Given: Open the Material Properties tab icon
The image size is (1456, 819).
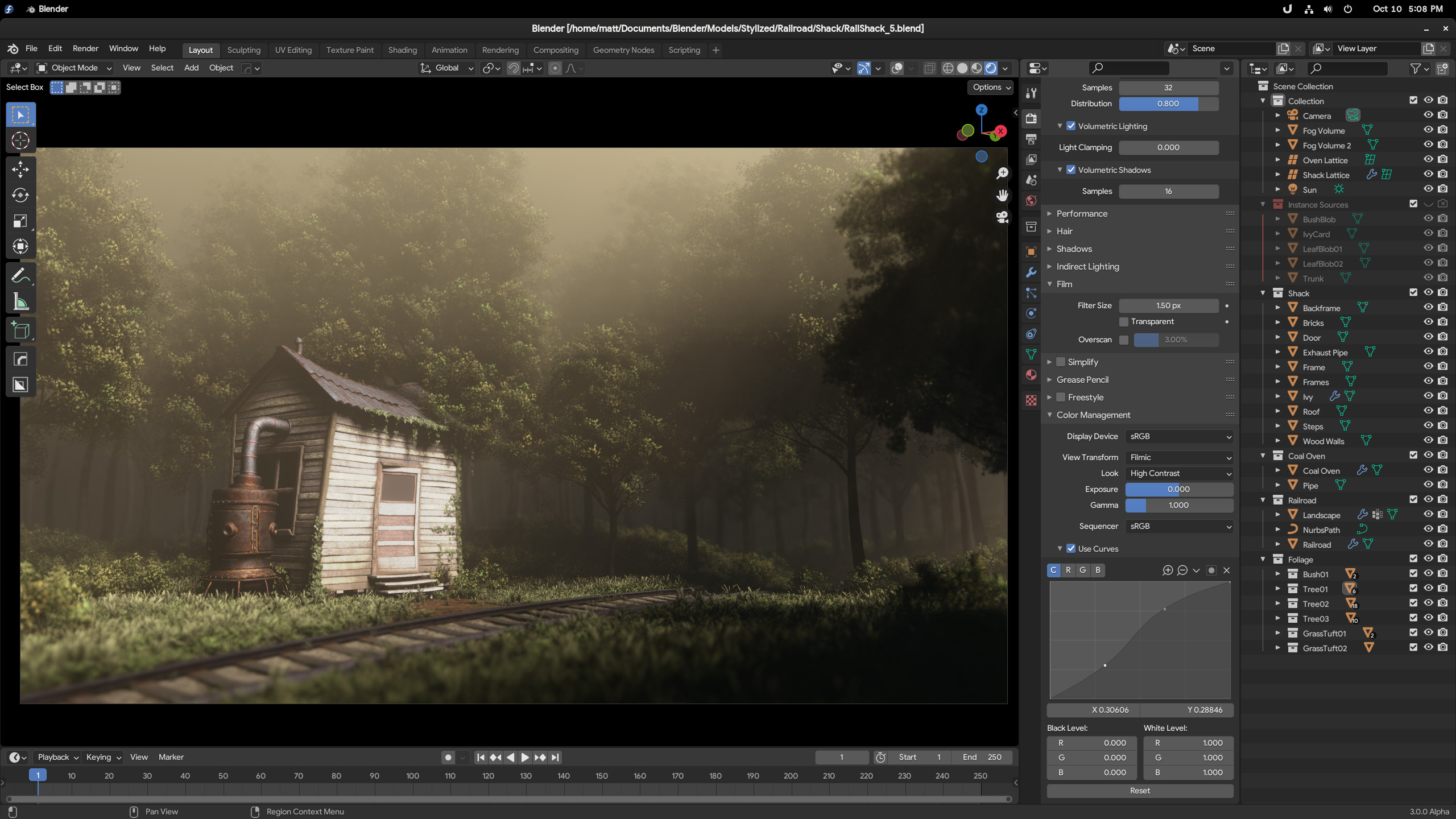Looking at the screenshot, I should 1031,375.
